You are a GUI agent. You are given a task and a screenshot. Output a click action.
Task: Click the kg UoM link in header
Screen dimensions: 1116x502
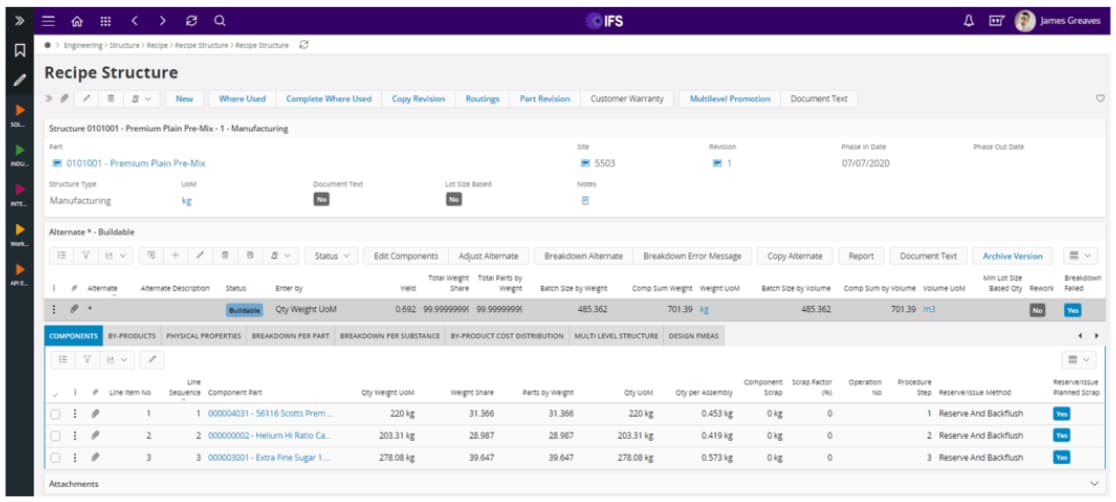click(186, 201)
